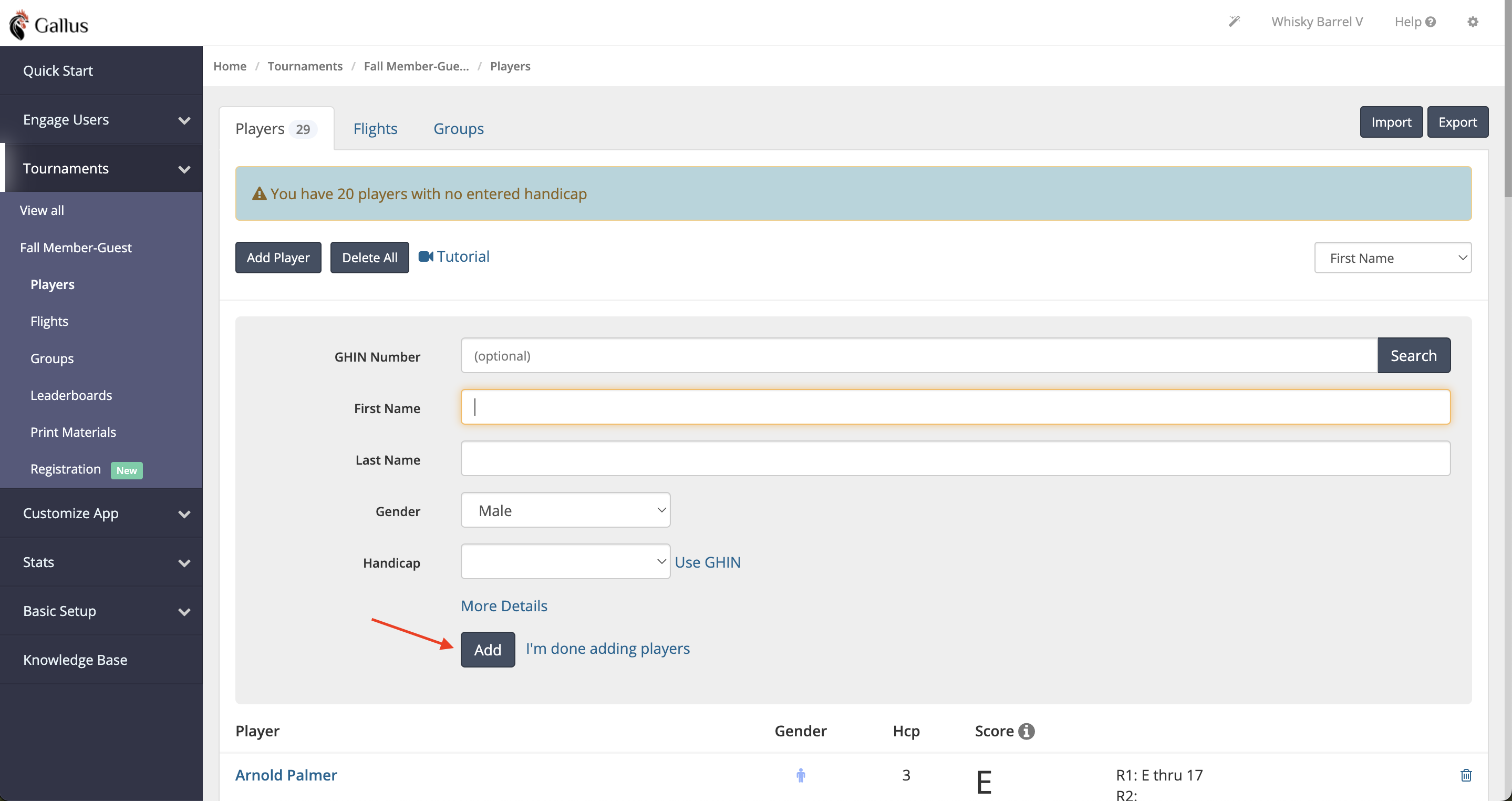The image size is (1512, 801).
Task: Click R1: E thru 17 text
Action: coord(1159,775)
